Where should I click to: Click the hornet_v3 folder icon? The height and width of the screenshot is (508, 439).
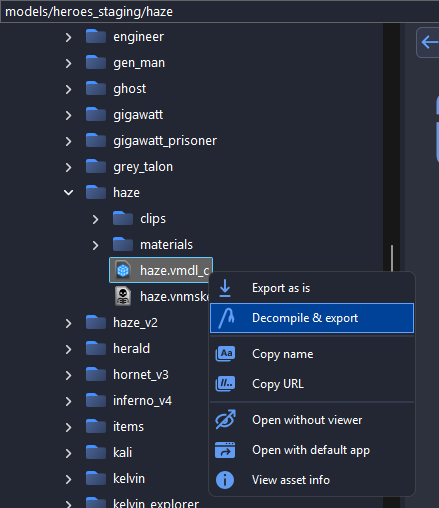click(x=96, y=374)
